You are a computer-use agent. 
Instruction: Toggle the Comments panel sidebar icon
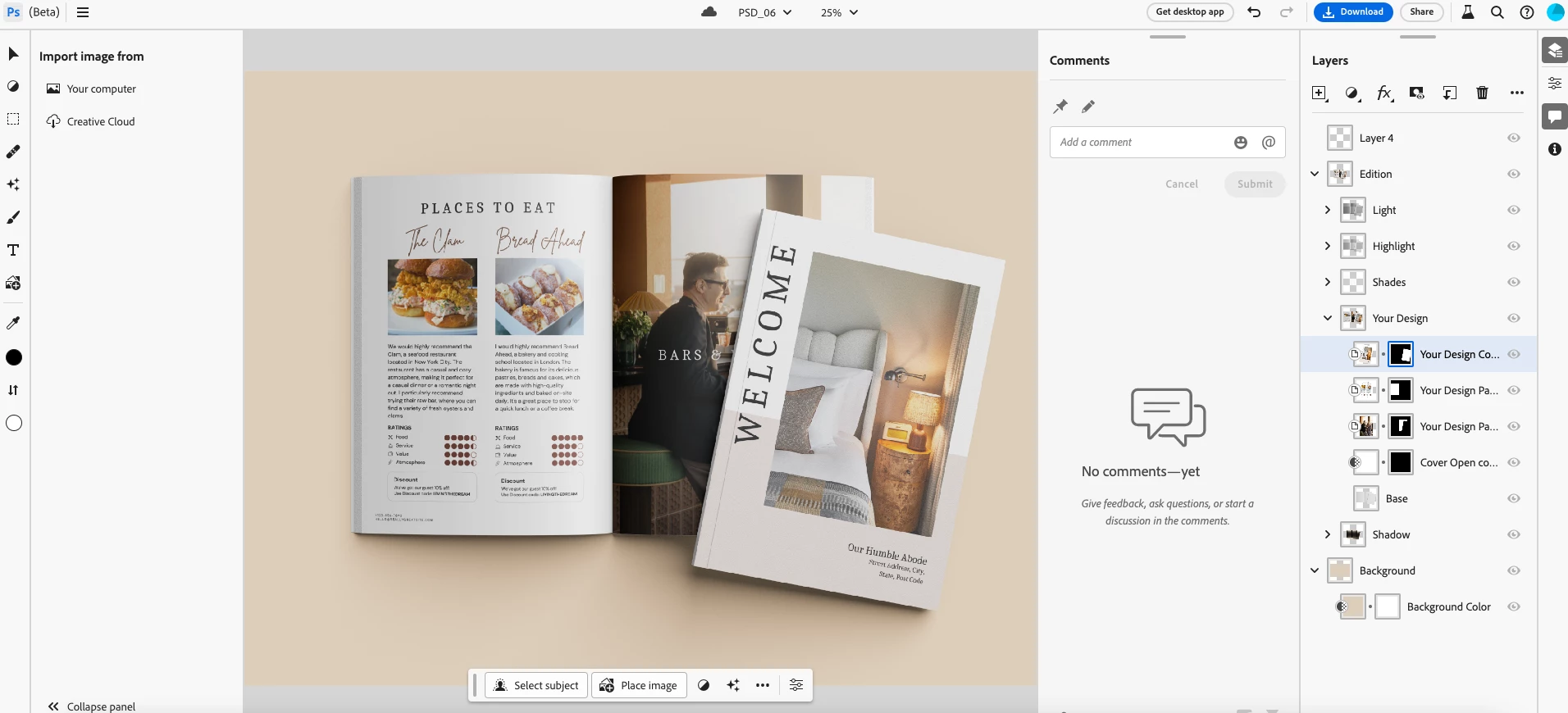(1555, 116)
